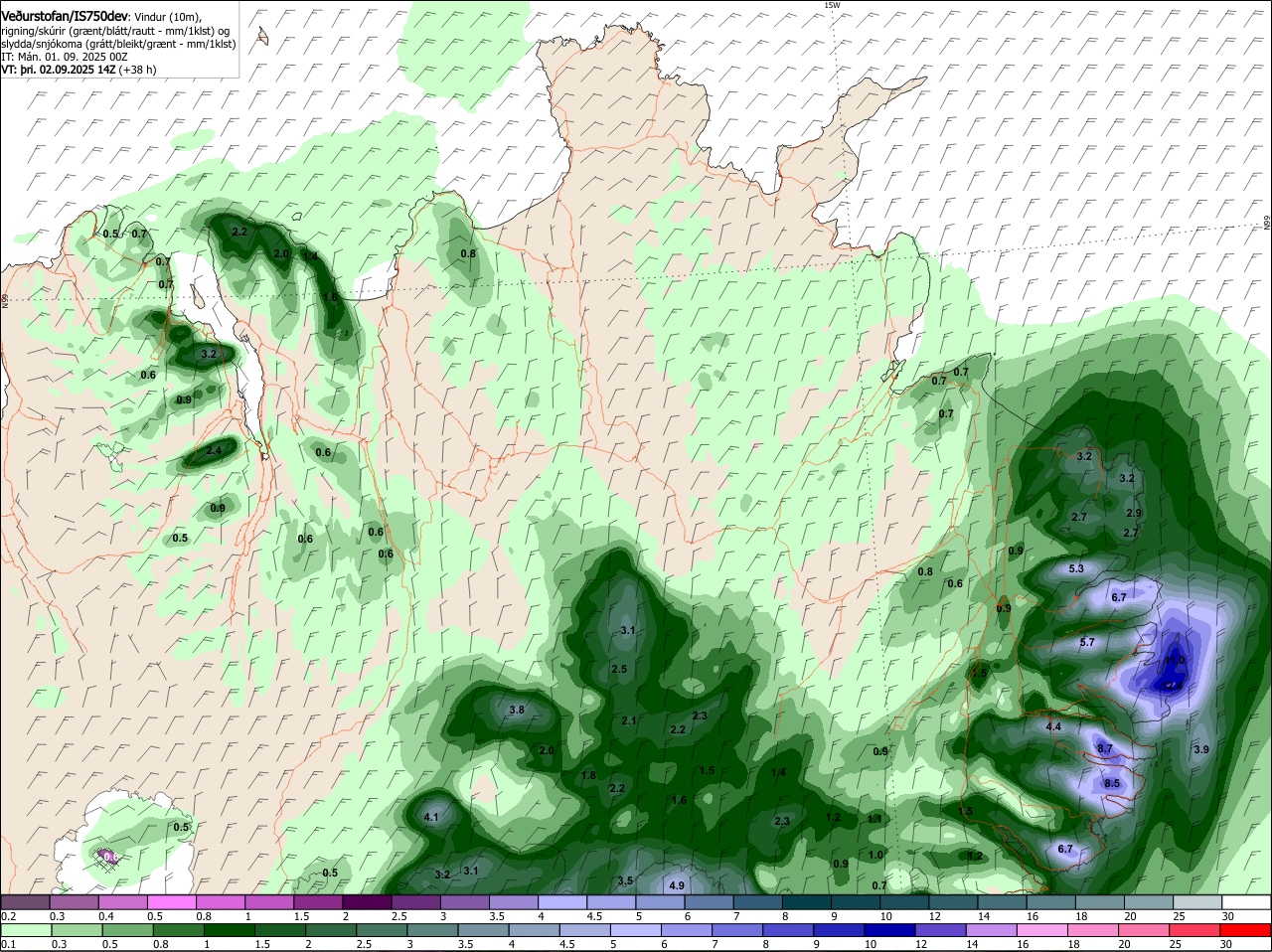Click the red rain legend swatch at 30

[1247, 930]
